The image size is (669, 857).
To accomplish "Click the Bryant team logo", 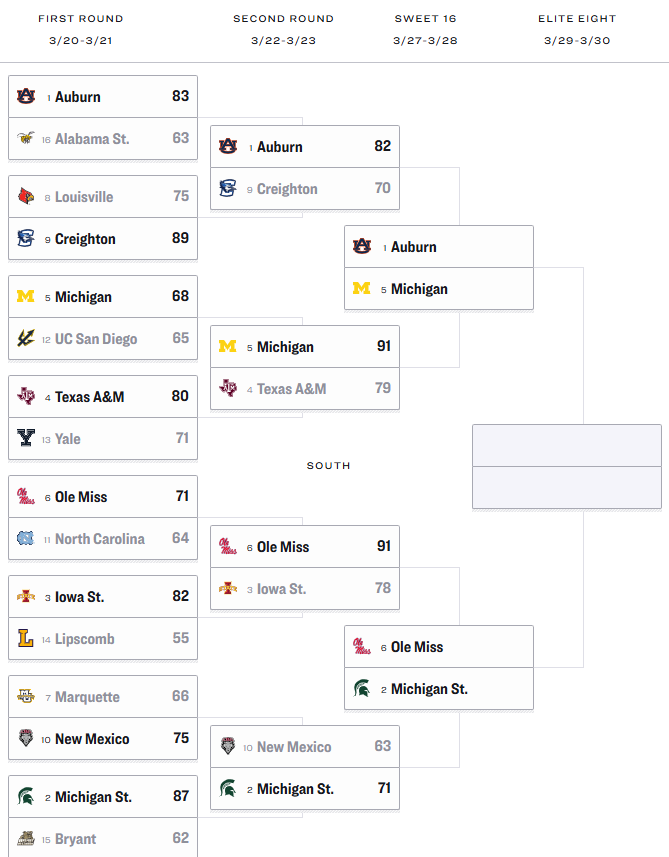I will 26,839.
